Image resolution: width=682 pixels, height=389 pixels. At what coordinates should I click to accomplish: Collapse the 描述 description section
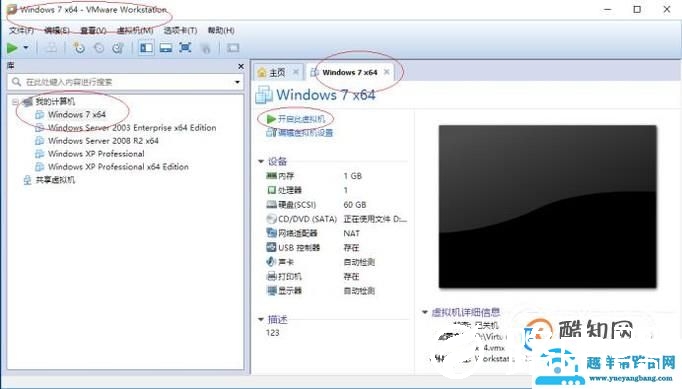(261, 319)
